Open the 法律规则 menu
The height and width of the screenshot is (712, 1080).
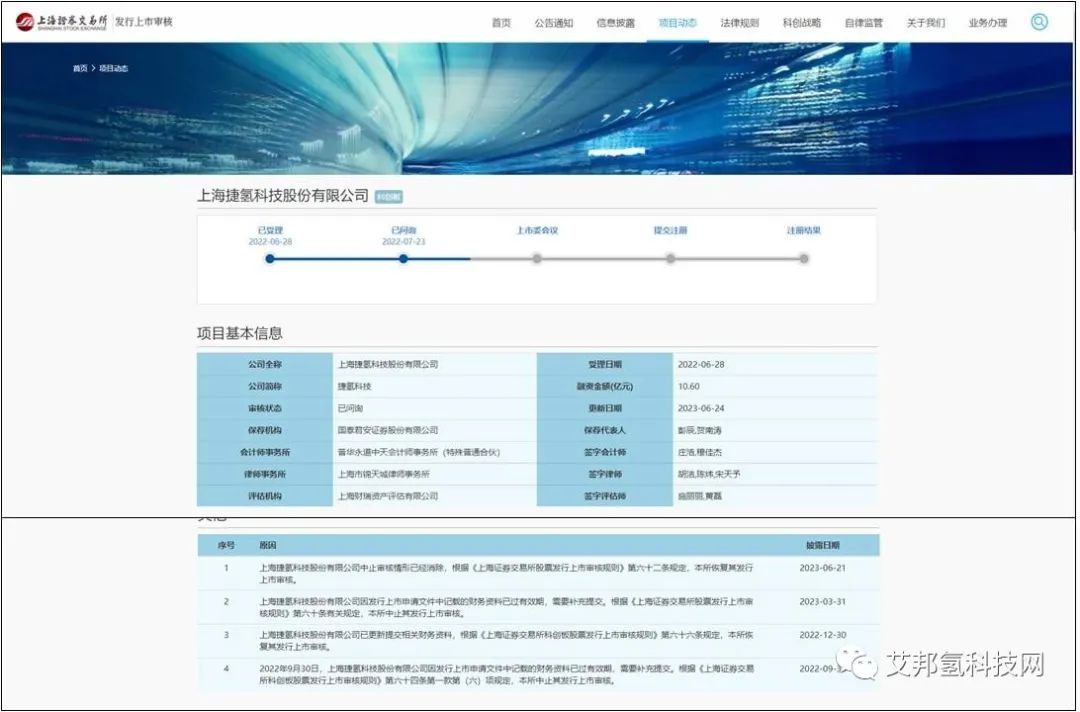740,23
